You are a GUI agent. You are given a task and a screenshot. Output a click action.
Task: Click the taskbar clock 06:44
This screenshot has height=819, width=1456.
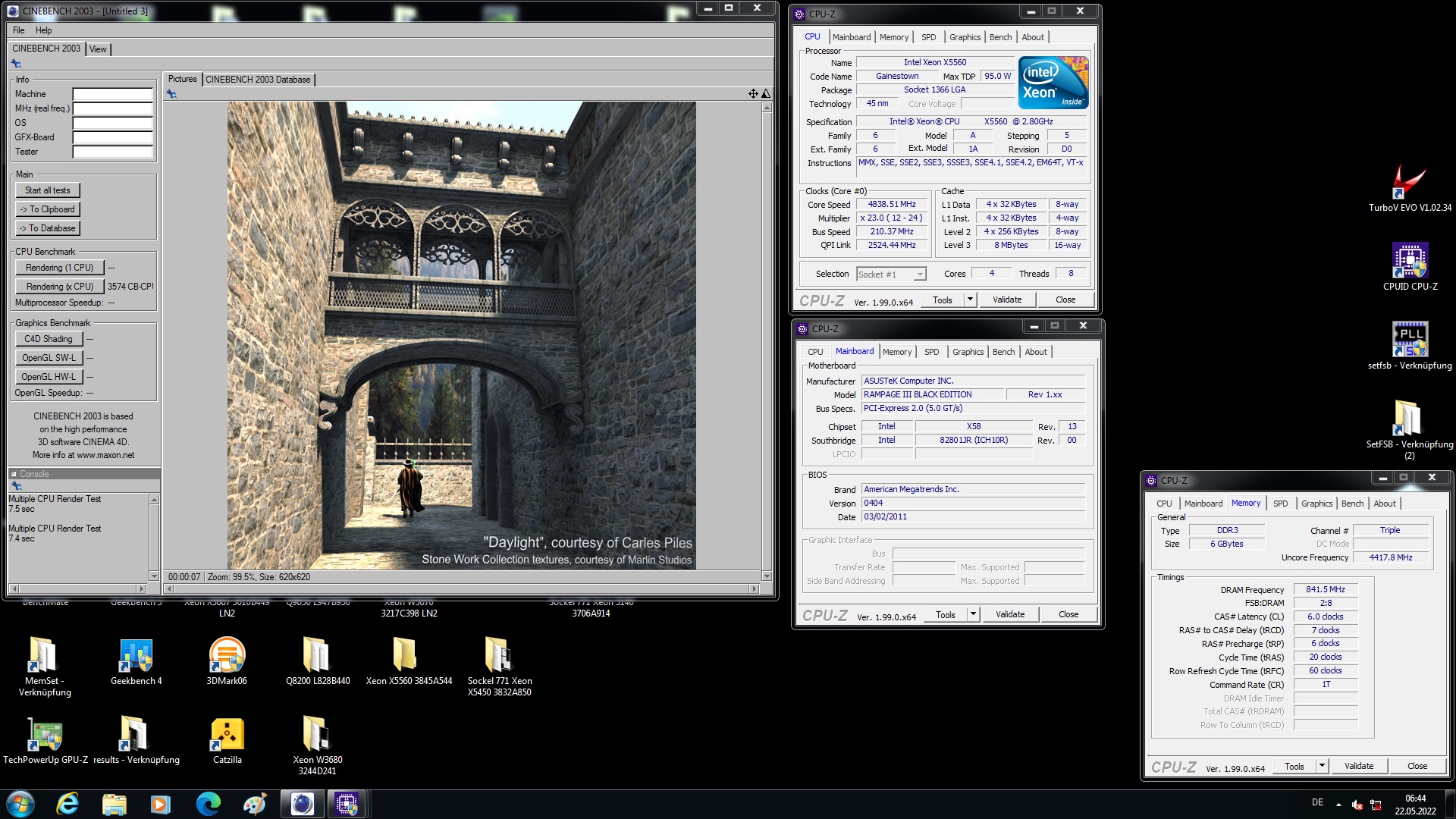(1415, 799)
